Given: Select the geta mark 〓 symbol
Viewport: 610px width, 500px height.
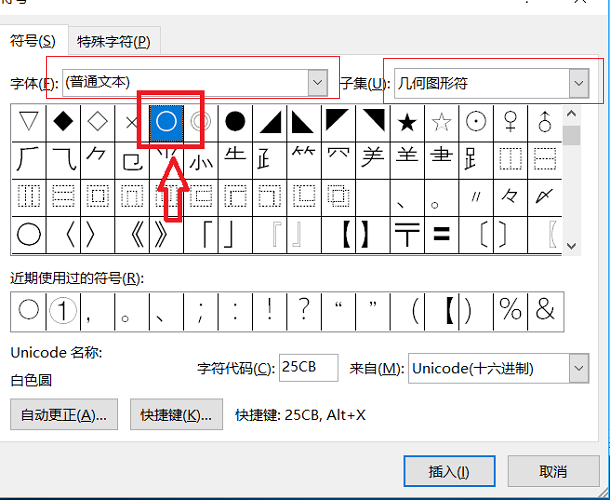Looking at the screenshot, I should tap(442, 235).
